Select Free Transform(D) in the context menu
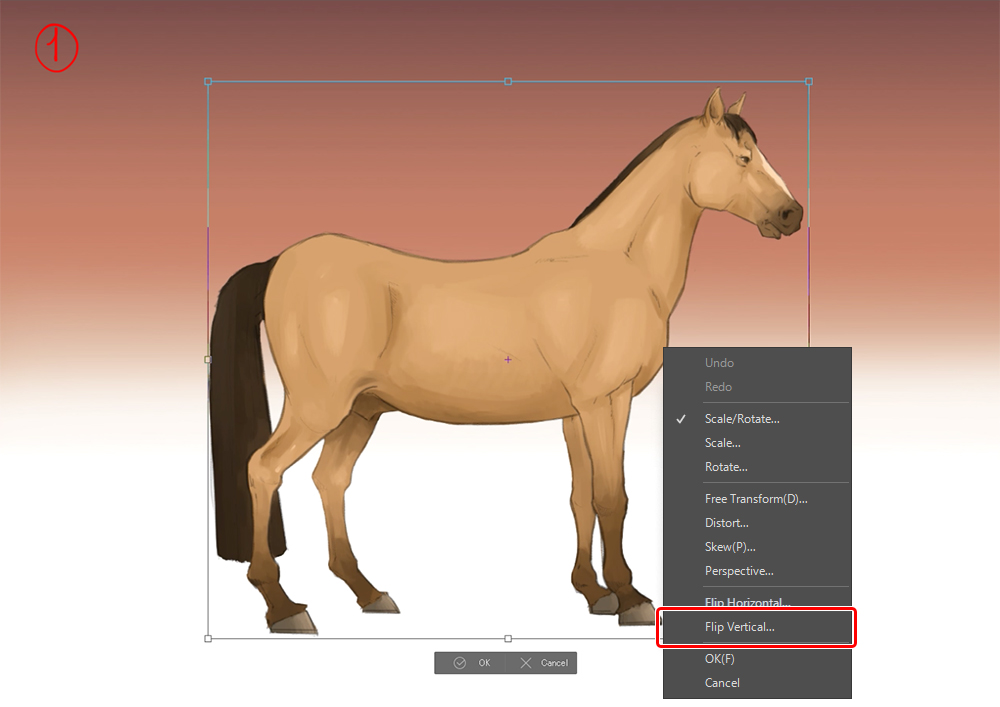1000x707 pixels. 755,499
